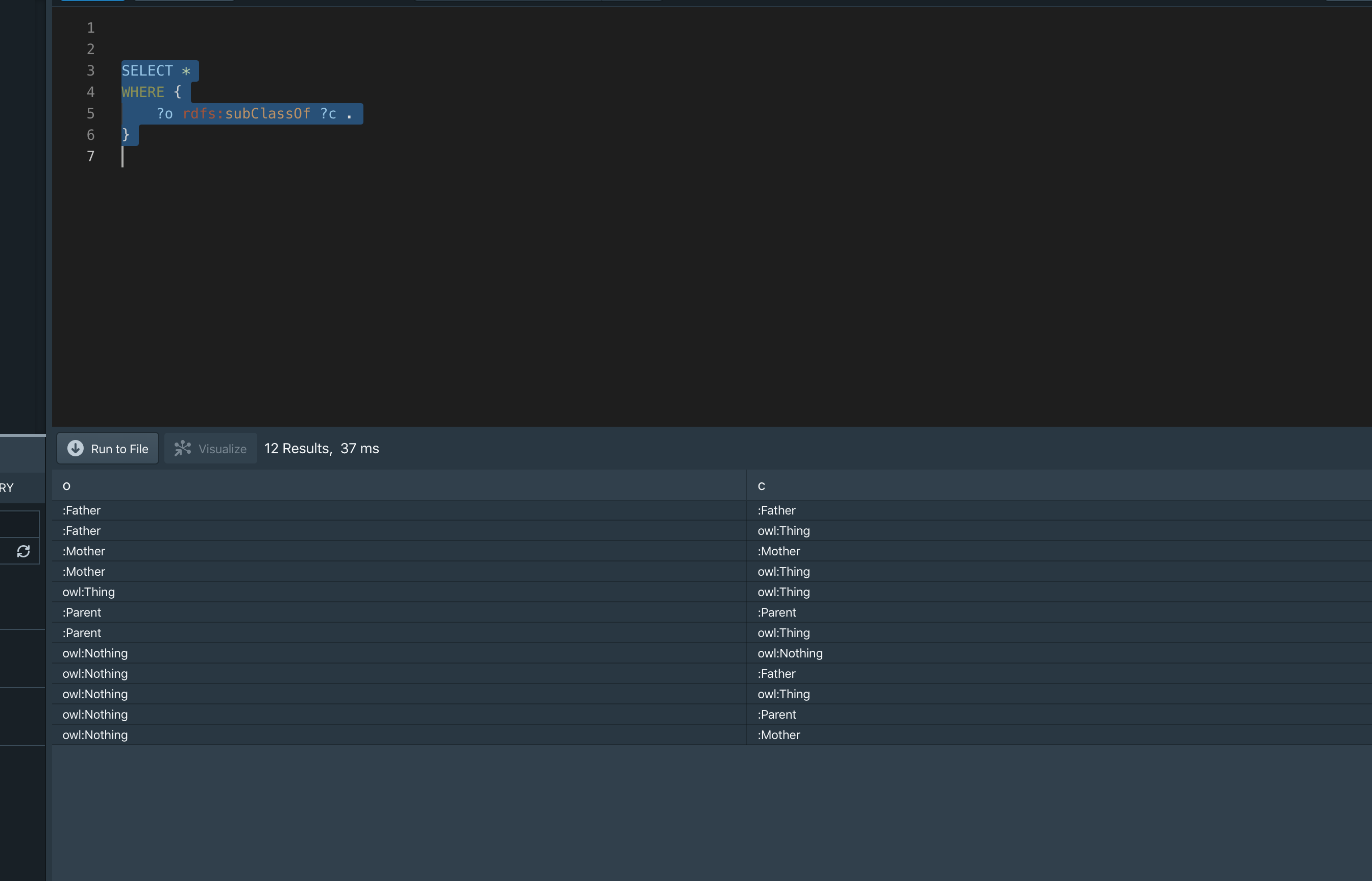Click the WHERE keyword on line 4
The height and width of the screenshot is (881, 1372).
coord(143,92)
